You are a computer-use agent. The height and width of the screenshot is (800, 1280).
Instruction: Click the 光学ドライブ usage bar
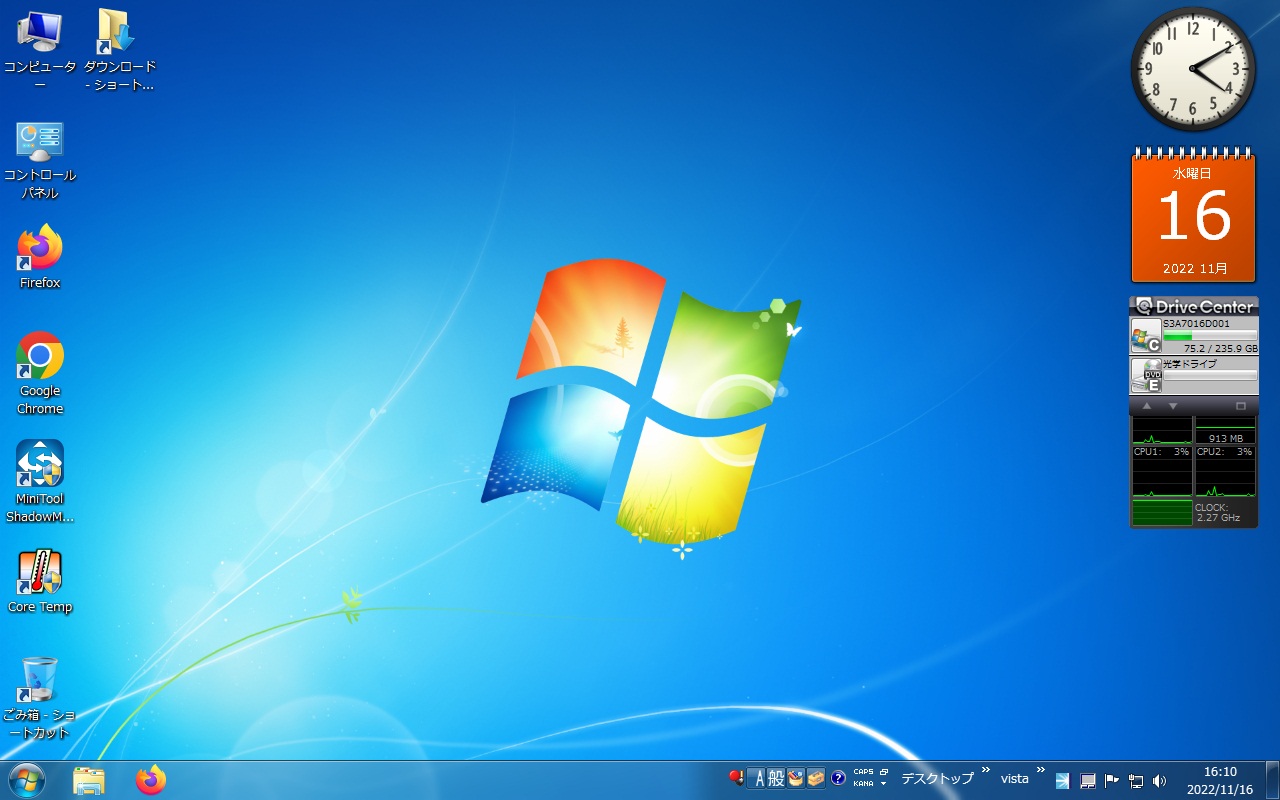point(1210,376)
